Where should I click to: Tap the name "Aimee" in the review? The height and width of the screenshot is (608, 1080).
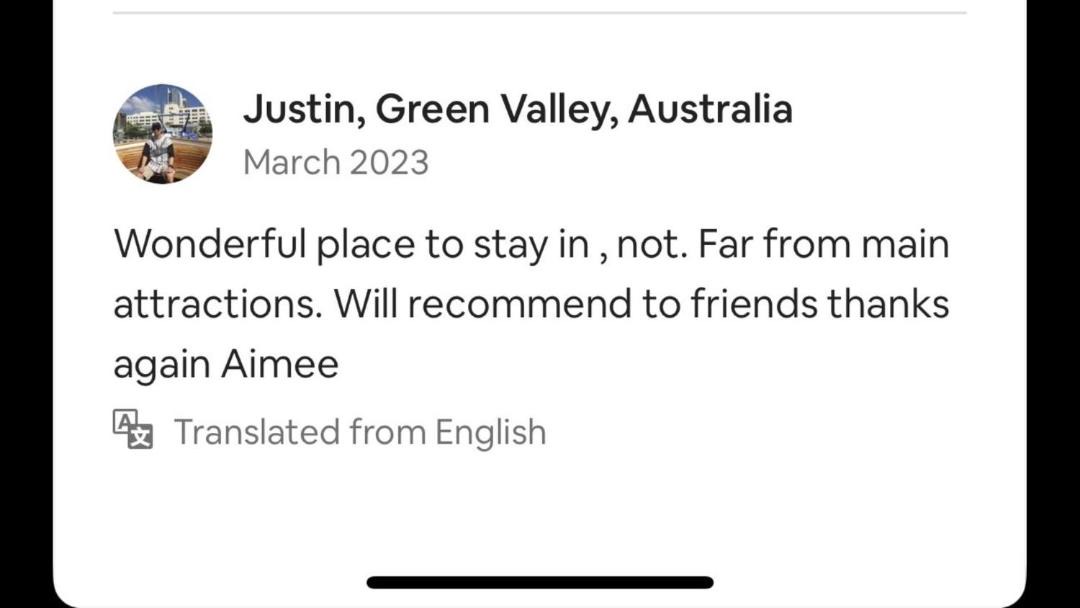280,365
